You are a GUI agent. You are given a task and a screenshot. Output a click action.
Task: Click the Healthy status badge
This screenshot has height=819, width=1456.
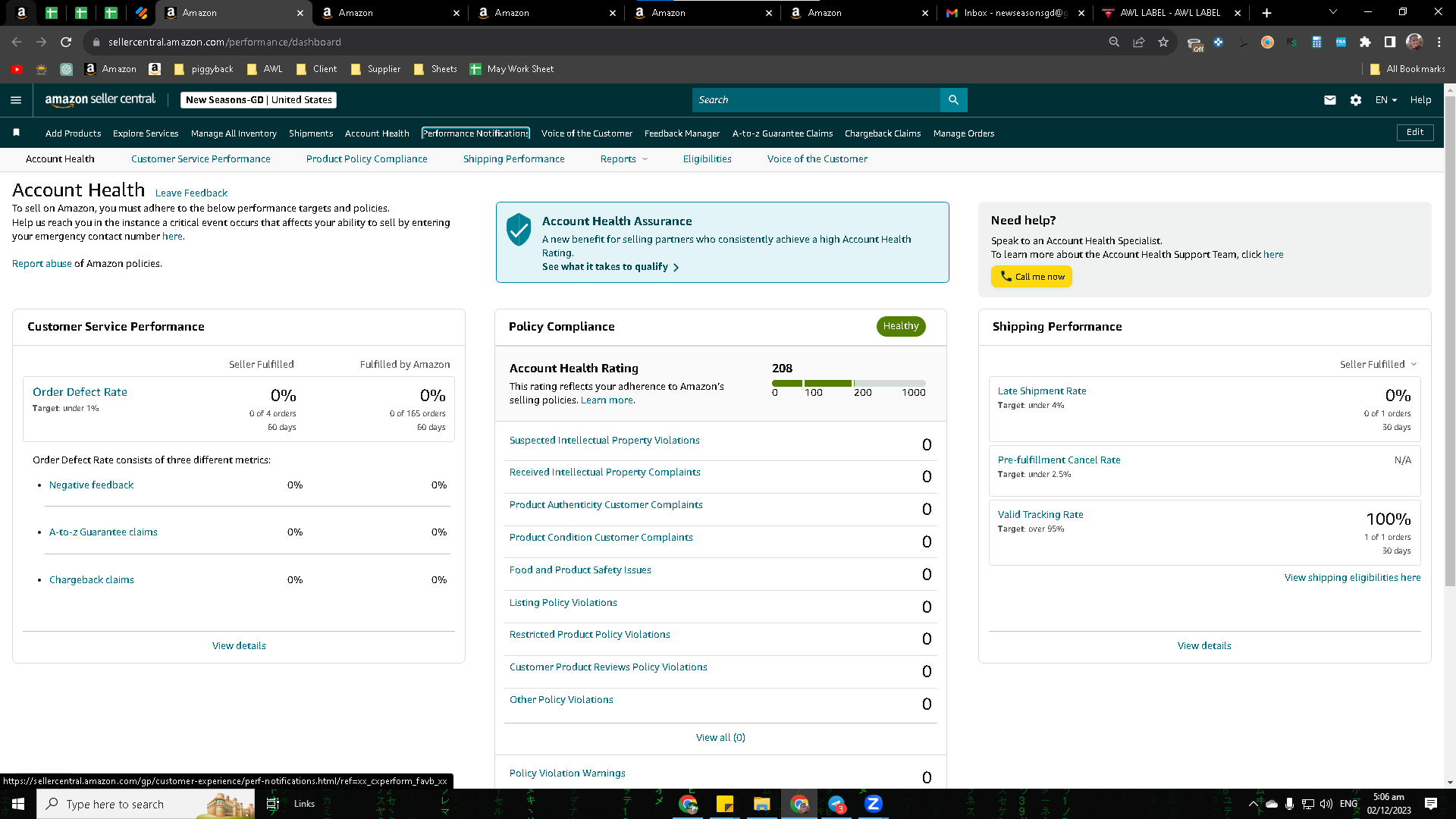pyautogui.click(x=901, y=326)
